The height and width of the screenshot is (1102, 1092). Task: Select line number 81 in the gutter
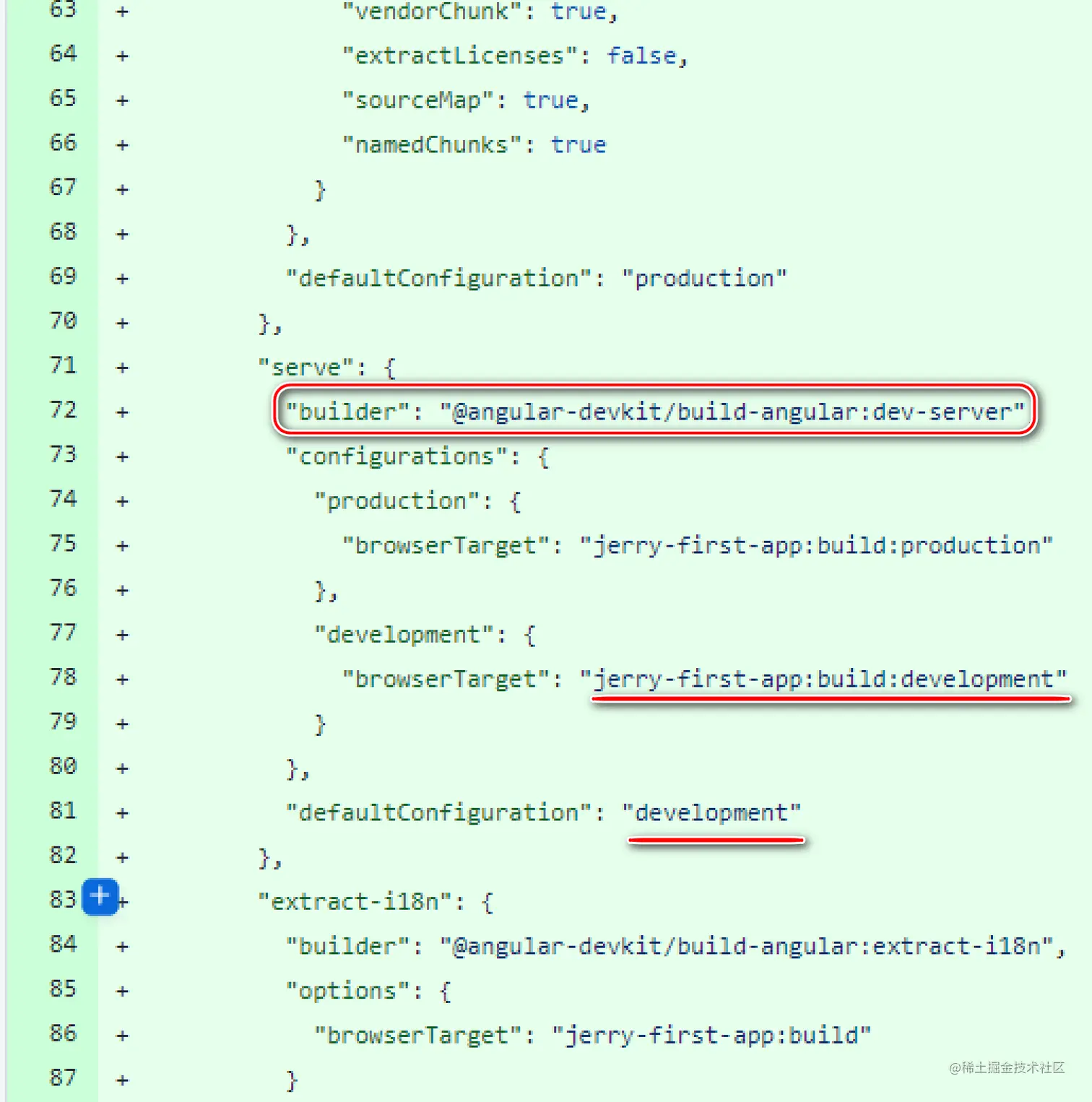point(63,811)
